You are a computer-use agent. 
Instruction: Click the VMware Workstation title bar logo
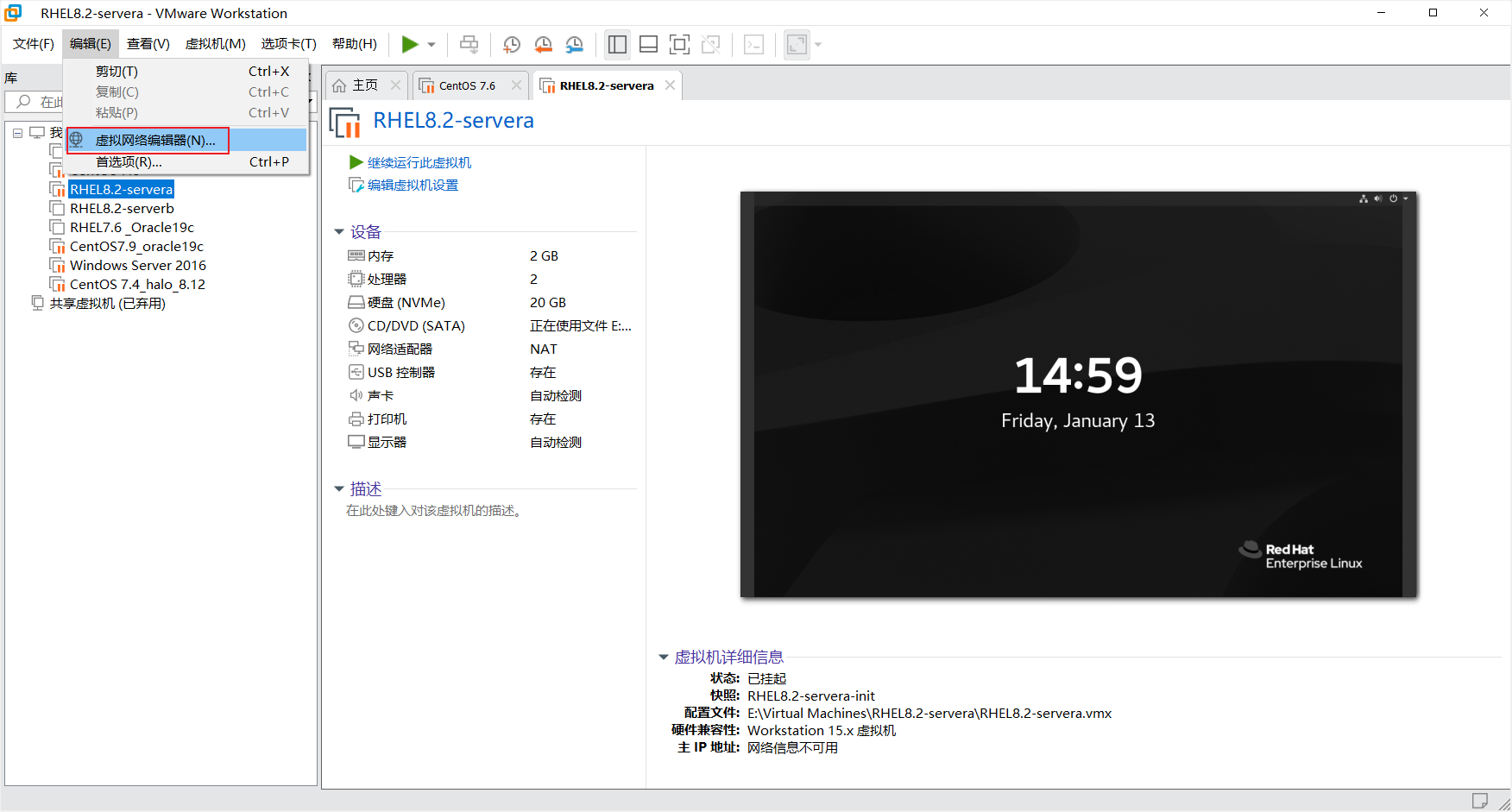coord(13,13)
